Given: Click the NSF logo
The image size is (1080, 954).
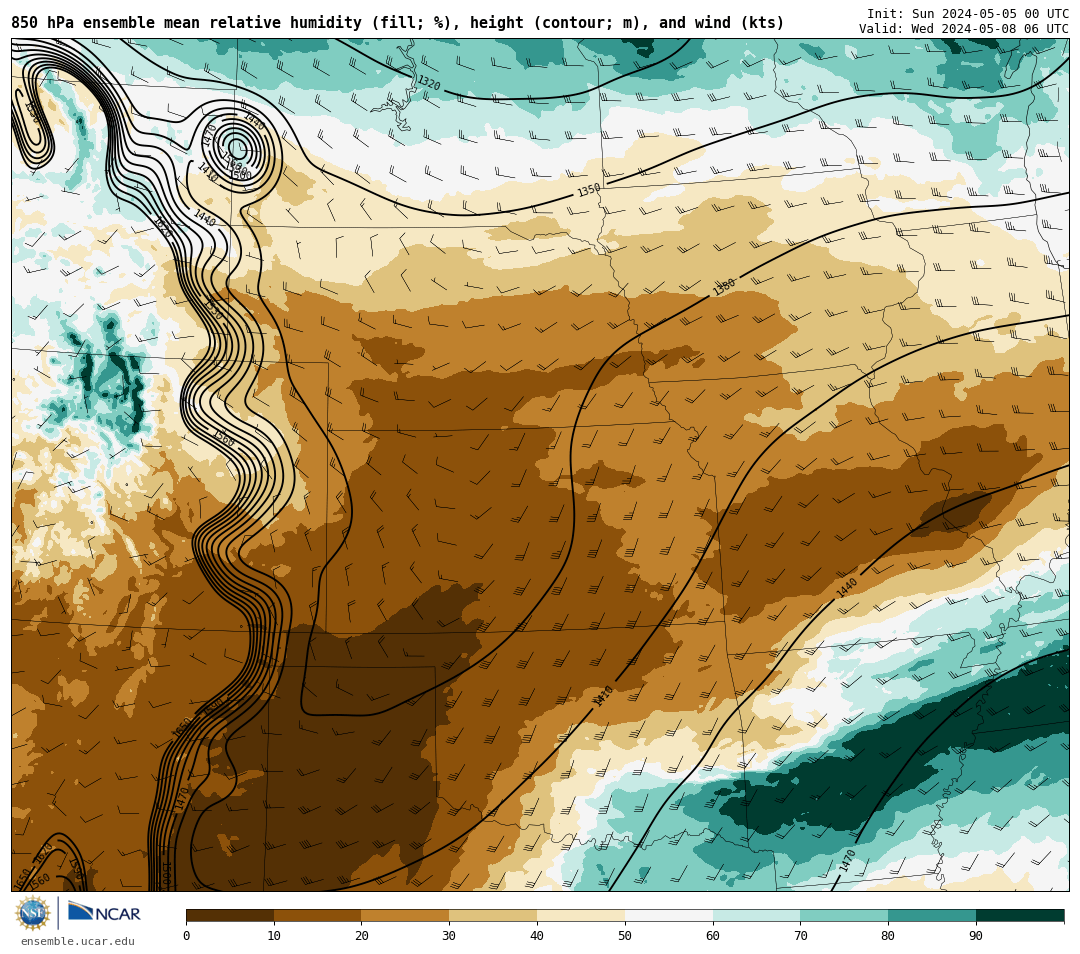Looking at the screenshot, I should tap(32, 913).
